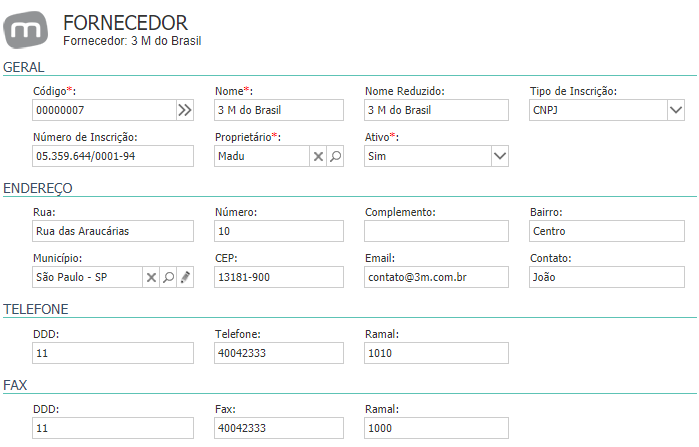Click the Tipo de Inscrição label
Screen dimensions: 699x447
click(573, 91)
